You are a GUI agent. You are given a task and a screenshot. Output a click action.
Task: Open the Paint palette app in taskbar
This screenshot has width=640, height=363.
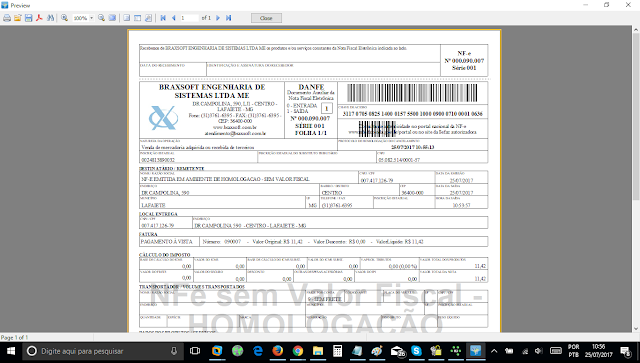[377, 351]
